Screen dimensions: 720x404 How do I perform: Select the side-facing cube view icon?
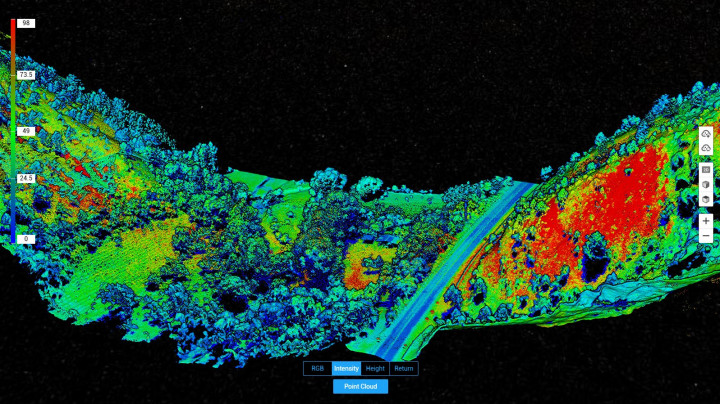coord(706,185)
